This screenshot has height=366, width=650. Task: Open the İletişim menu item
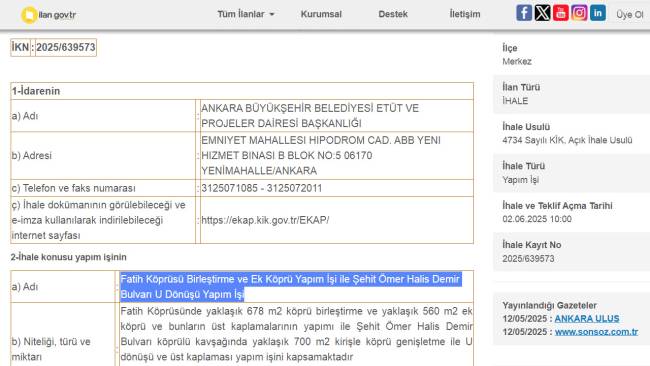point(465,14)
